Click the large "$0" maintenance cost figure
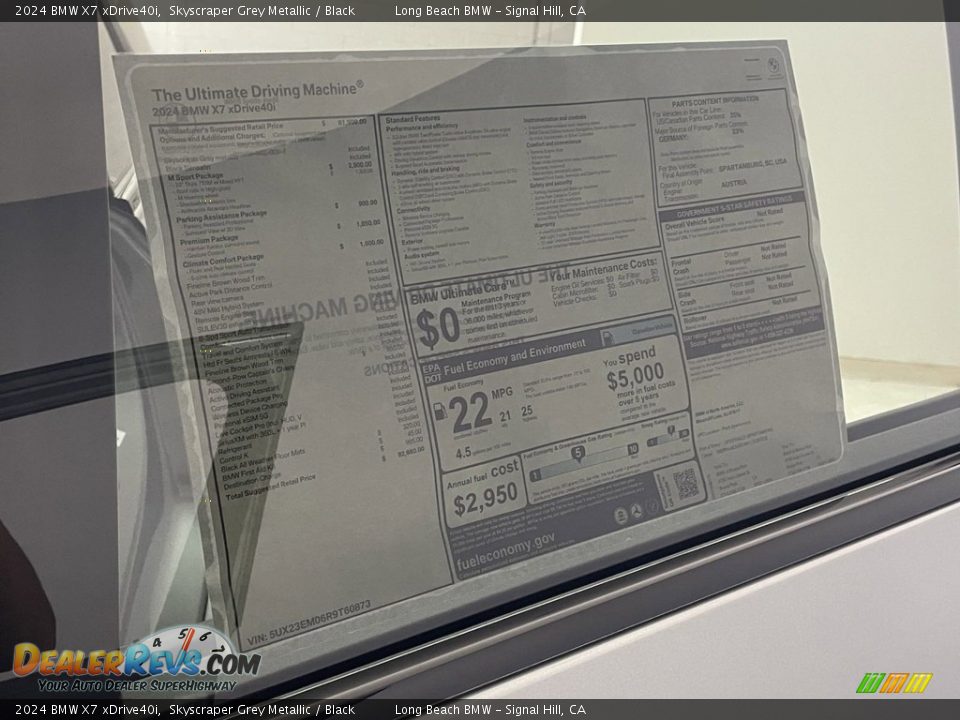The width and height of the screenshot is (960, 720). click(x=437, y=327)
